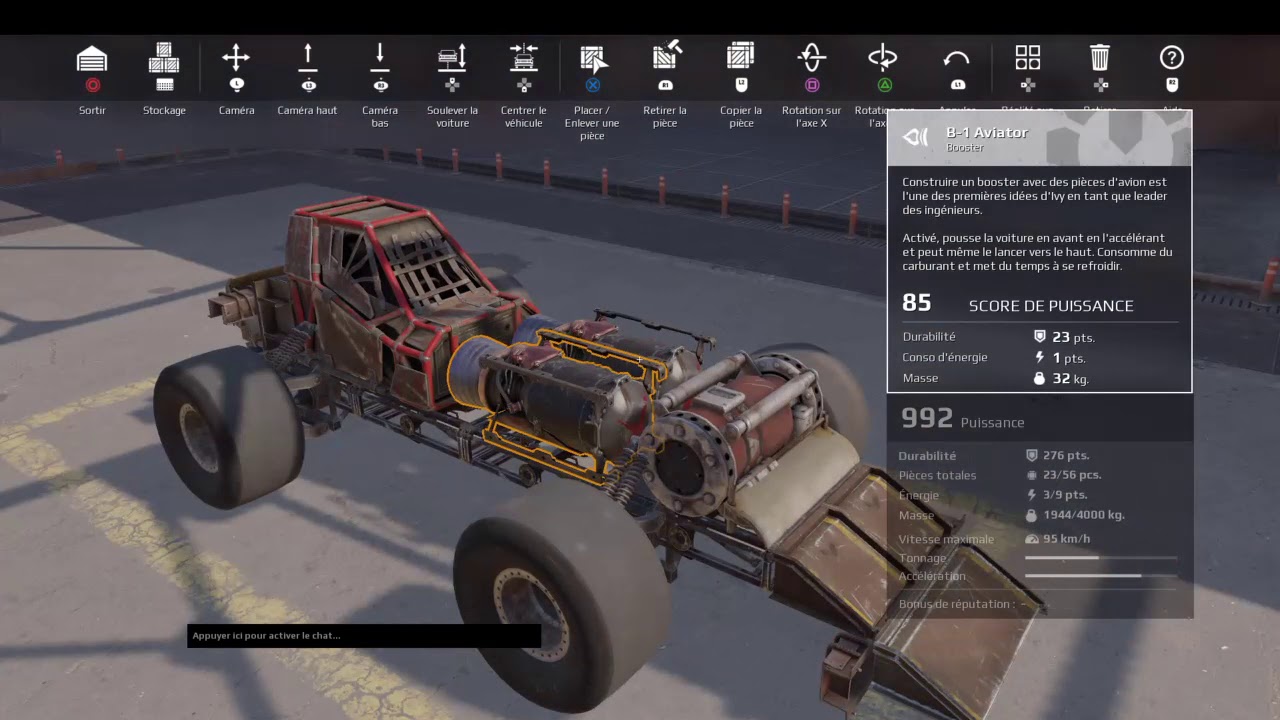Click the Accélération progress bar
Screen dimensions: 1280x720
tap(1101, 576)
